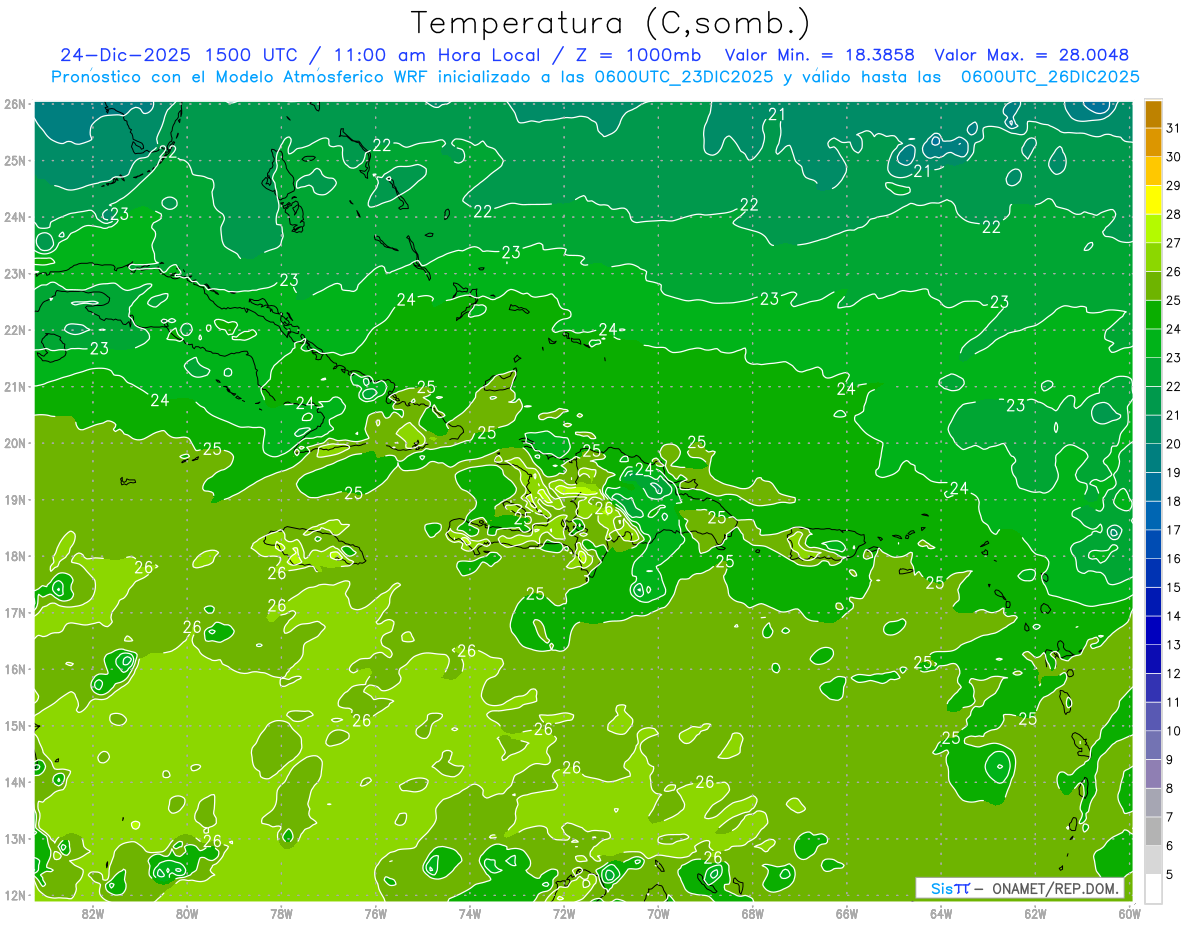Click the title "Temperatura (C,somb.)"
Viewport: 1200px width, 927px height.
611,23
